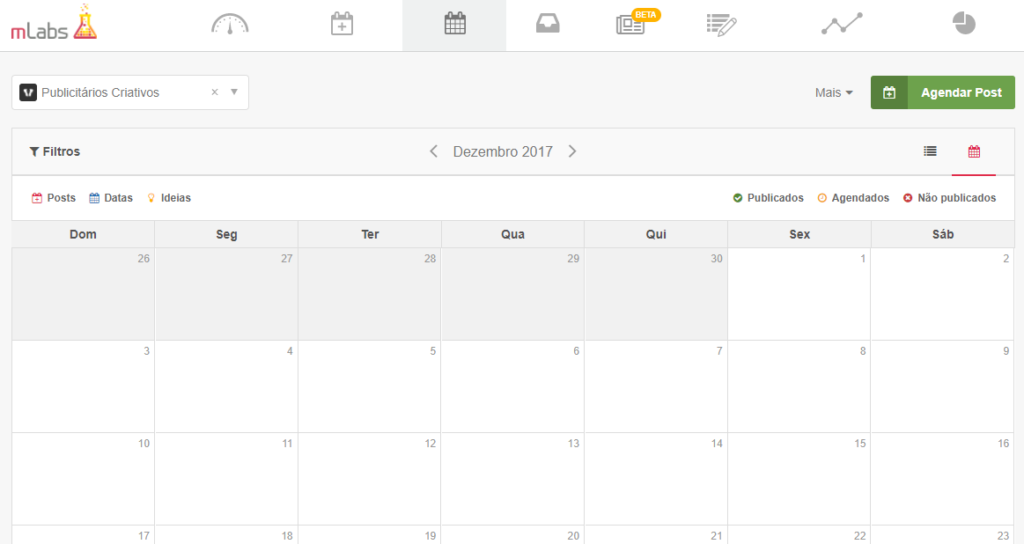Image resolution: width=1024 pixels, height=544 pixels.
Task: Click the Agendar Post button
Action: pyautogui.click(x=942, y=92)
